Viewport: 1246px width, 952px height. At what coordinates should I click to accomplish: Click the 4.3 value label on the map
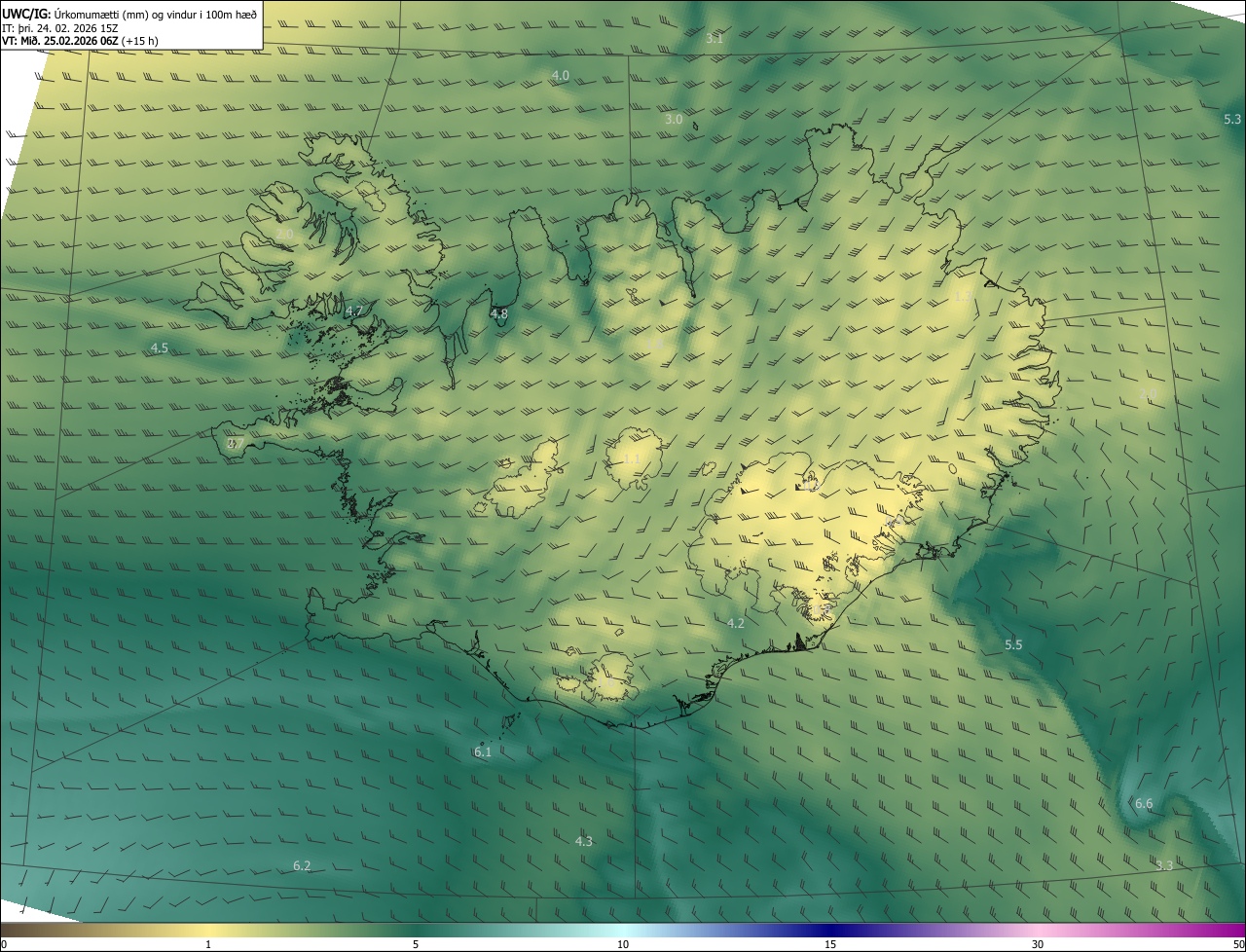[583, 840]
